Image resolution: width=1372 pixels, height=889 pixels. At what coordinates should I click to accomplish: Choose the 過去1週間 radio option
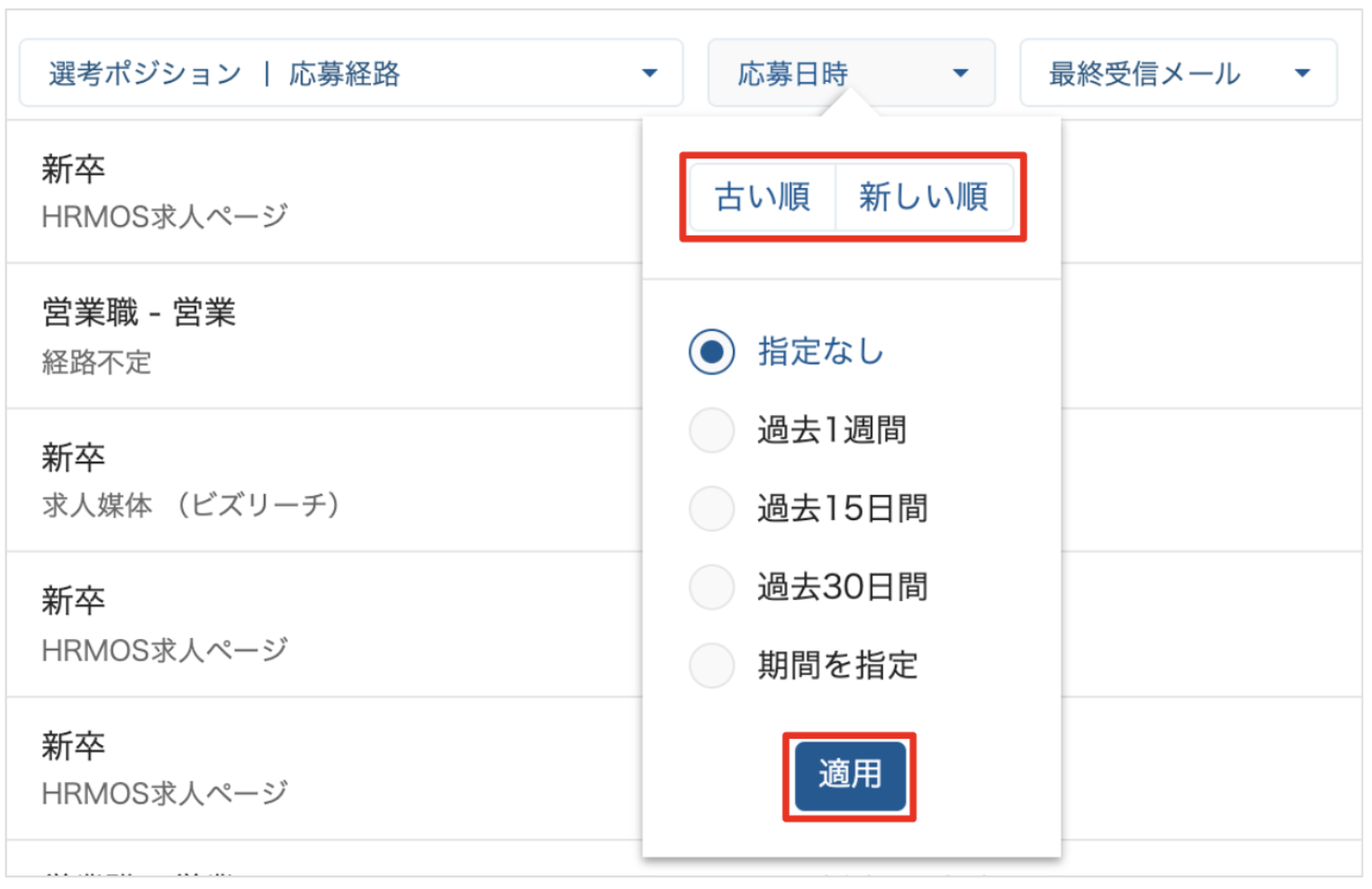tap(711, 430)
